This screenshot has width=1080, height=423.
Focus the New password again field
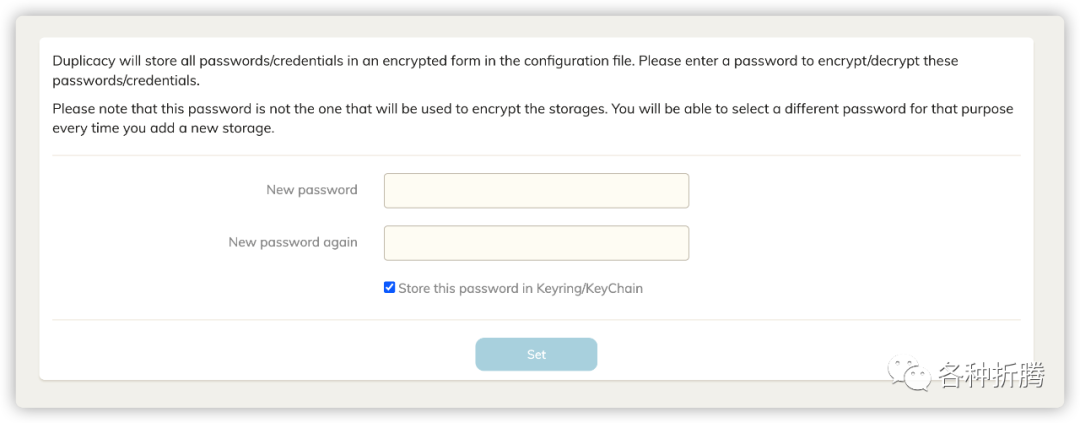(x=536, y=243)
